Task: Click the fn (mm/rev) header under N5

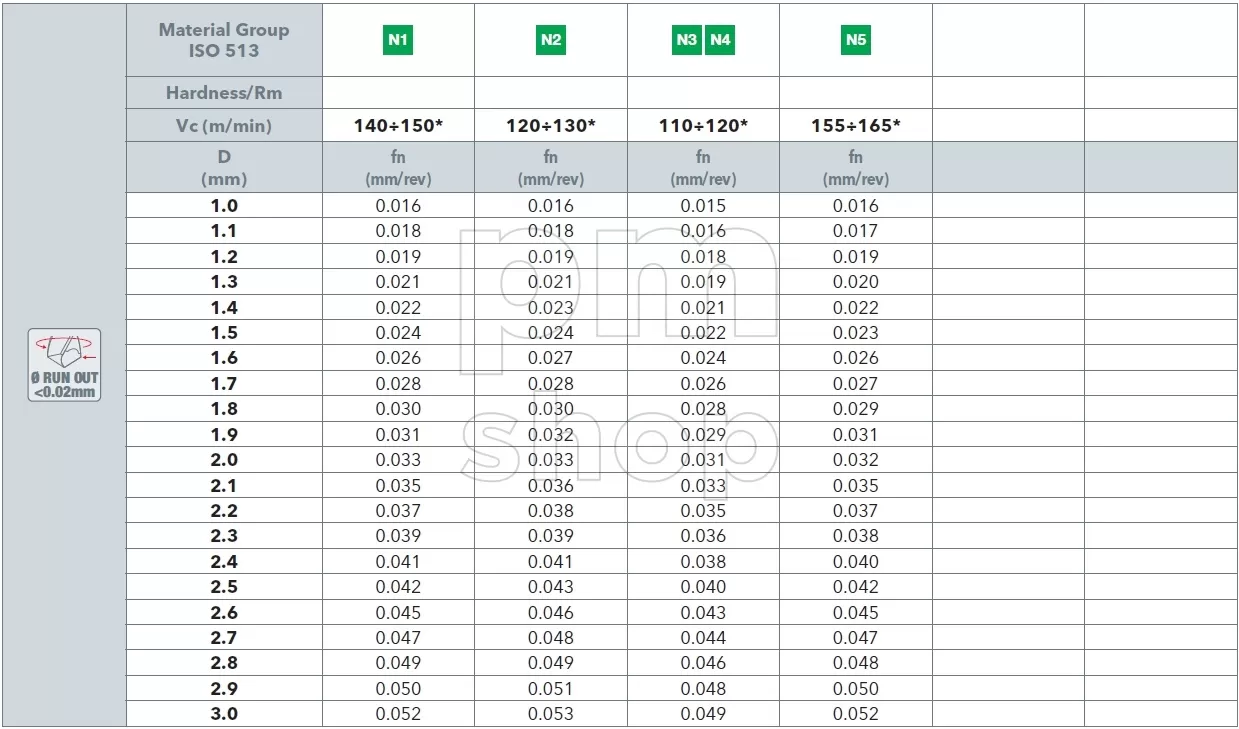Action: pos(856,168)
